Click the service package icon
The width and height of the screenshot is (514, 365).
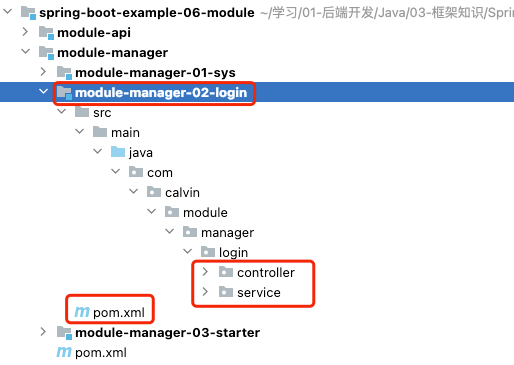(x=226, y=292)
